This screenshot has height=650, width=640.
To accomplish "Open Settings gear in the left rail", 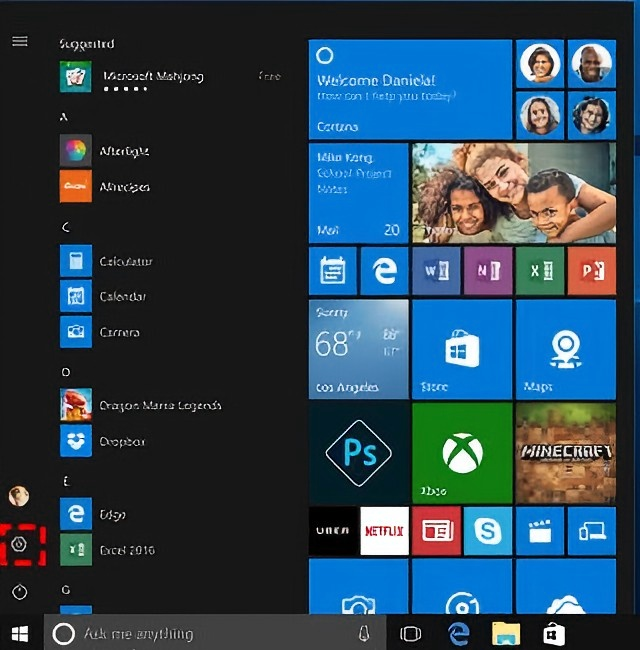I will (19, 545).
